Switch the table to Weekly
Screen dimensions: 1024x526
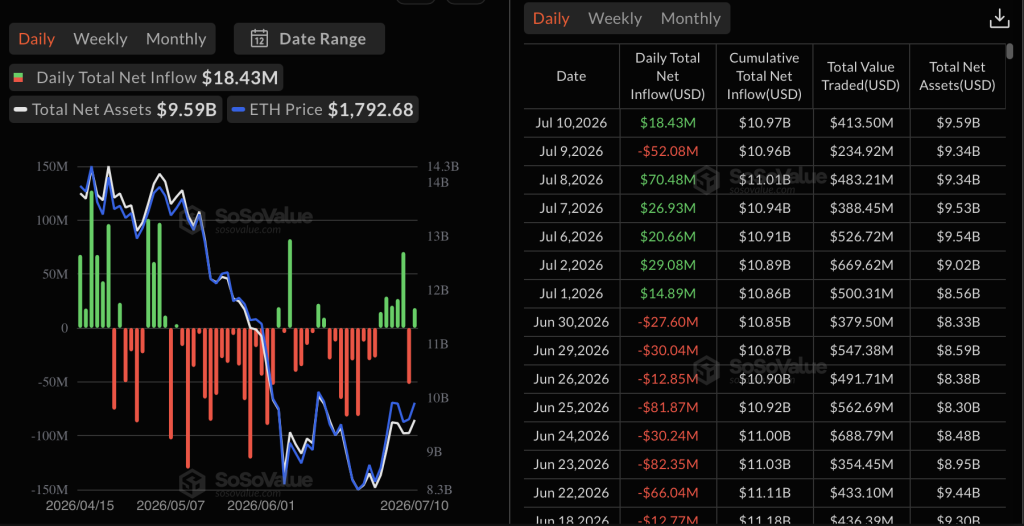click(x=615, y=18)
